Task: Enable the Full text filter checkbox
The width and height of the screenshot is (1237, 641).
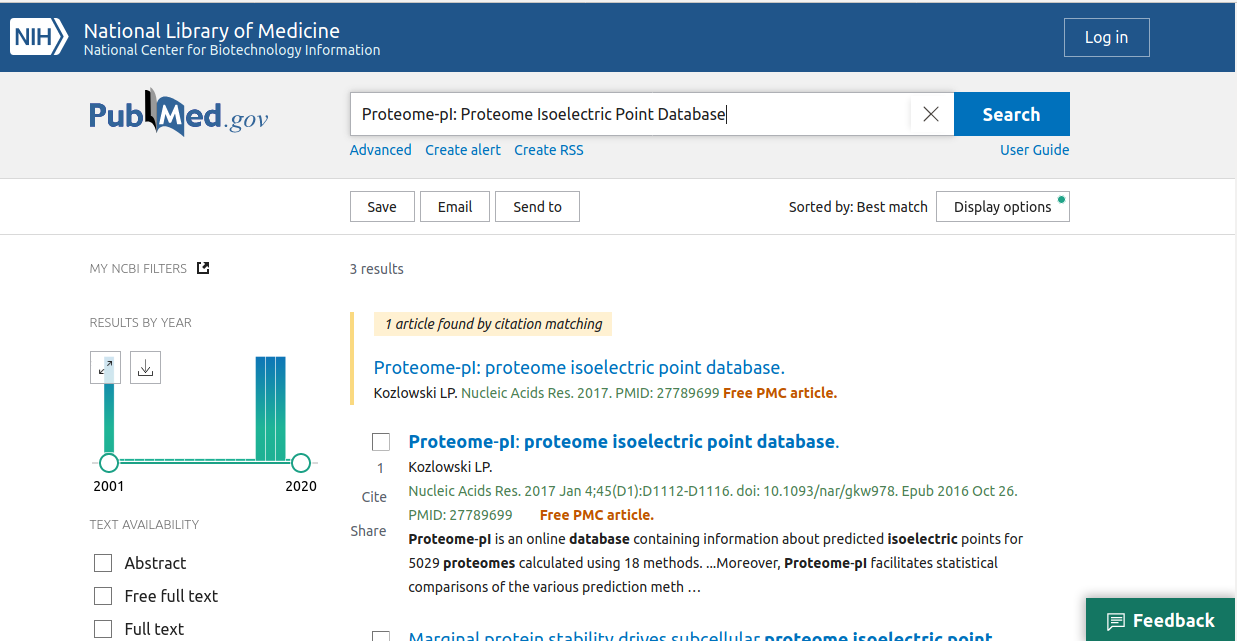Action: click(x=103, y=629)
